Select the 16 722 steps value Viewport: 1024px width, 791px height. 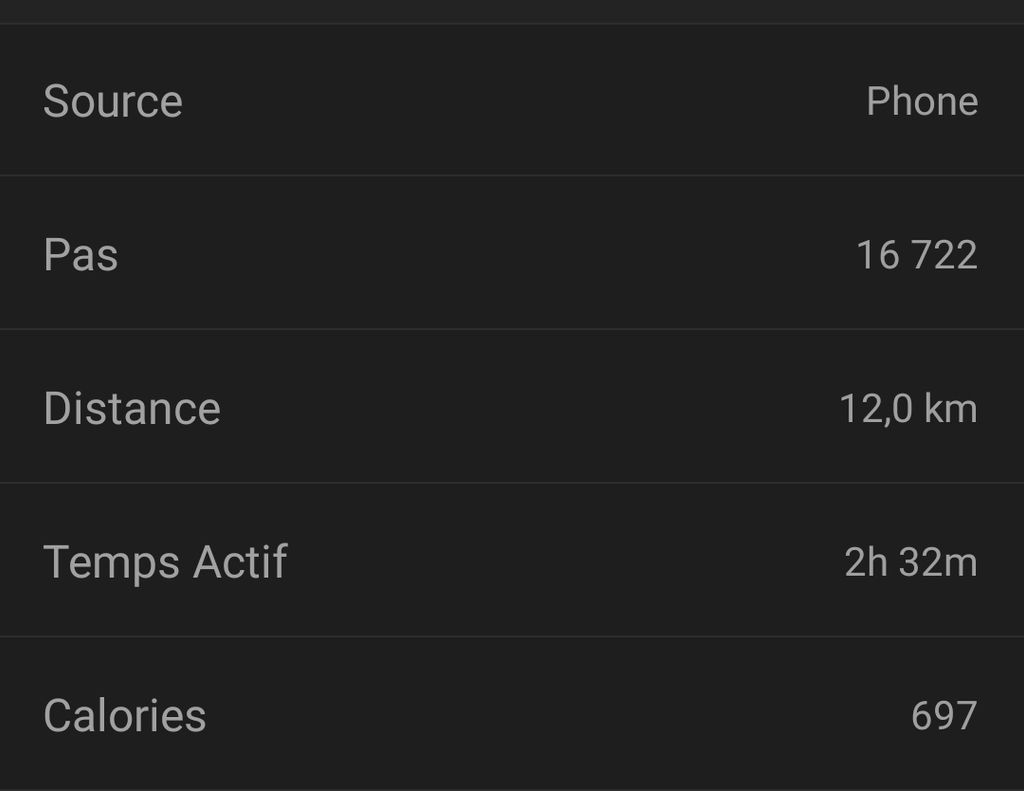point(916,255)
